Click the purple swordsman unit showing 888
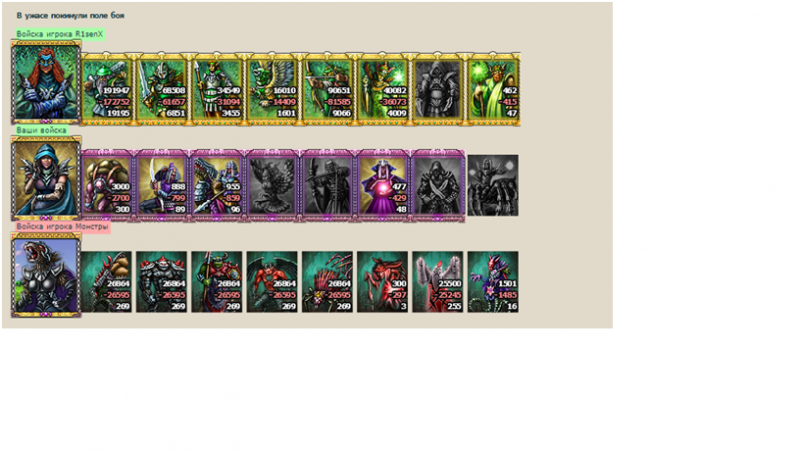Image resolution: width=800 pixels, height=451 pixels. tap(161, 186)
